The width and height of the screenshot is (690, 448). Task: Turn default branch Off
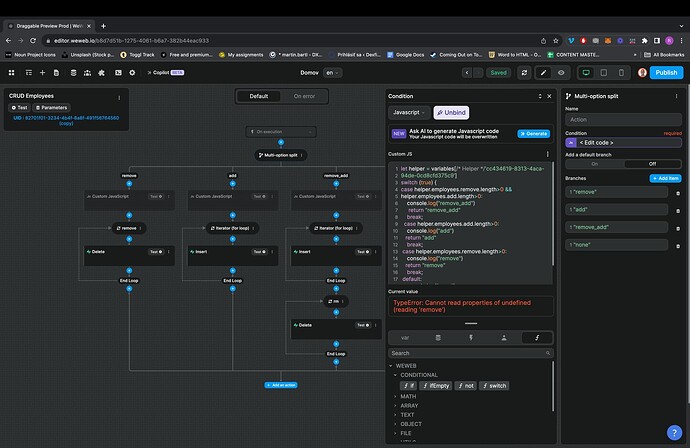pos(652,164)
